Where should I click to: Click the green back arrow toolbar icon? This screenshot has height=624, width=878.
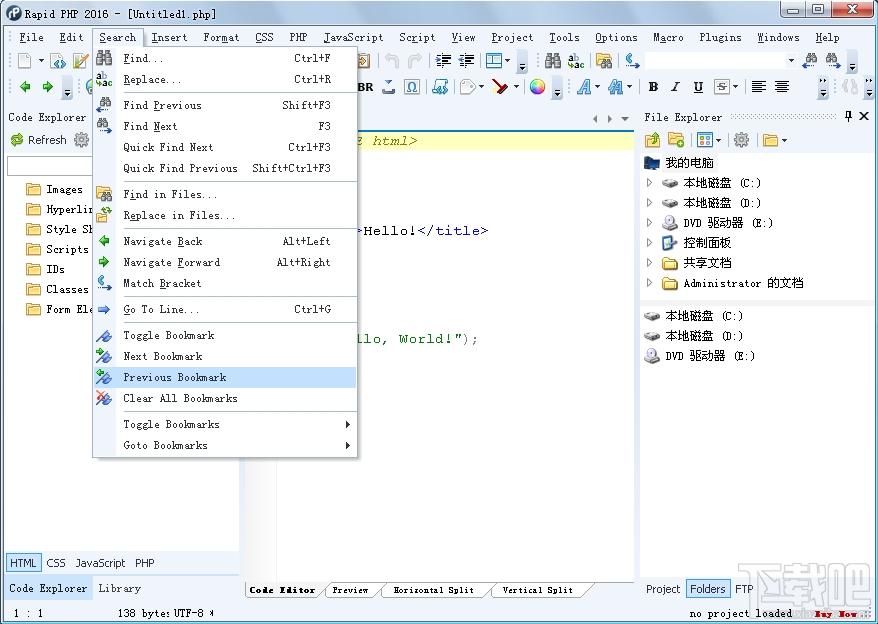pos(25,87)
